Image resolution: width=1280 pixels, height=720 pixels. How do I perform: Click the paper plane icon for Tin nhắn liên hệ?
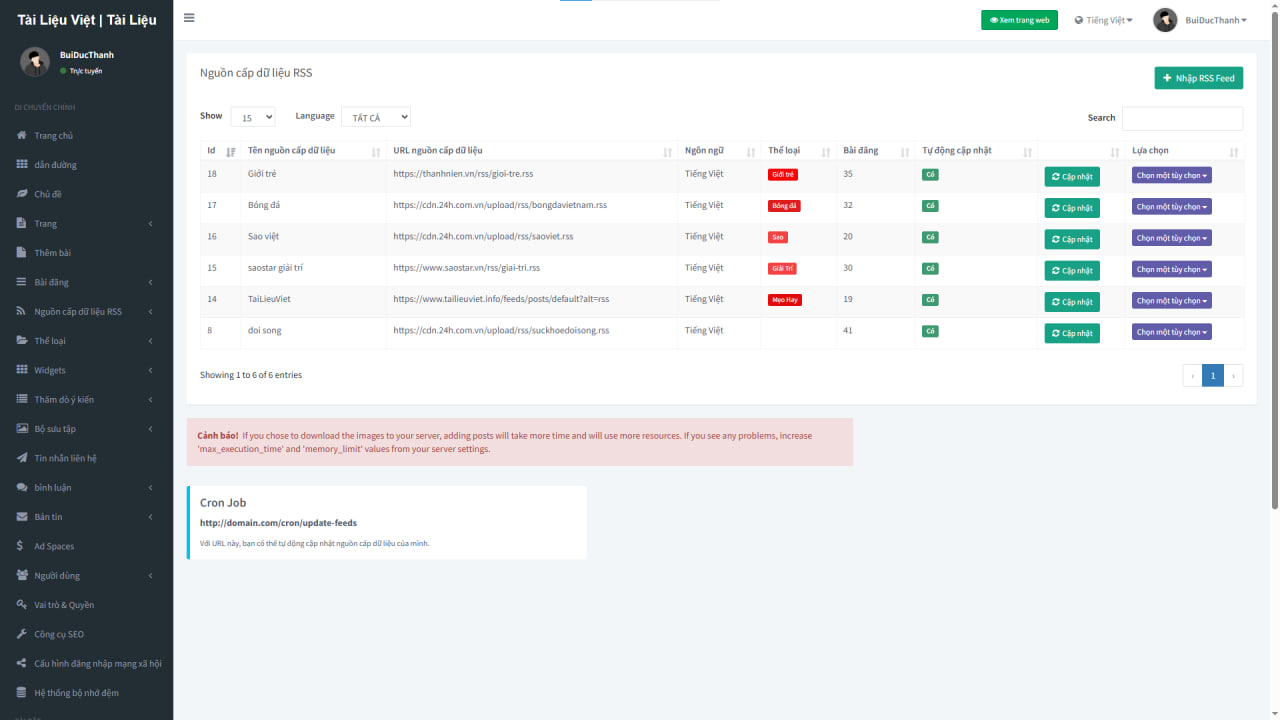point(22,458)
